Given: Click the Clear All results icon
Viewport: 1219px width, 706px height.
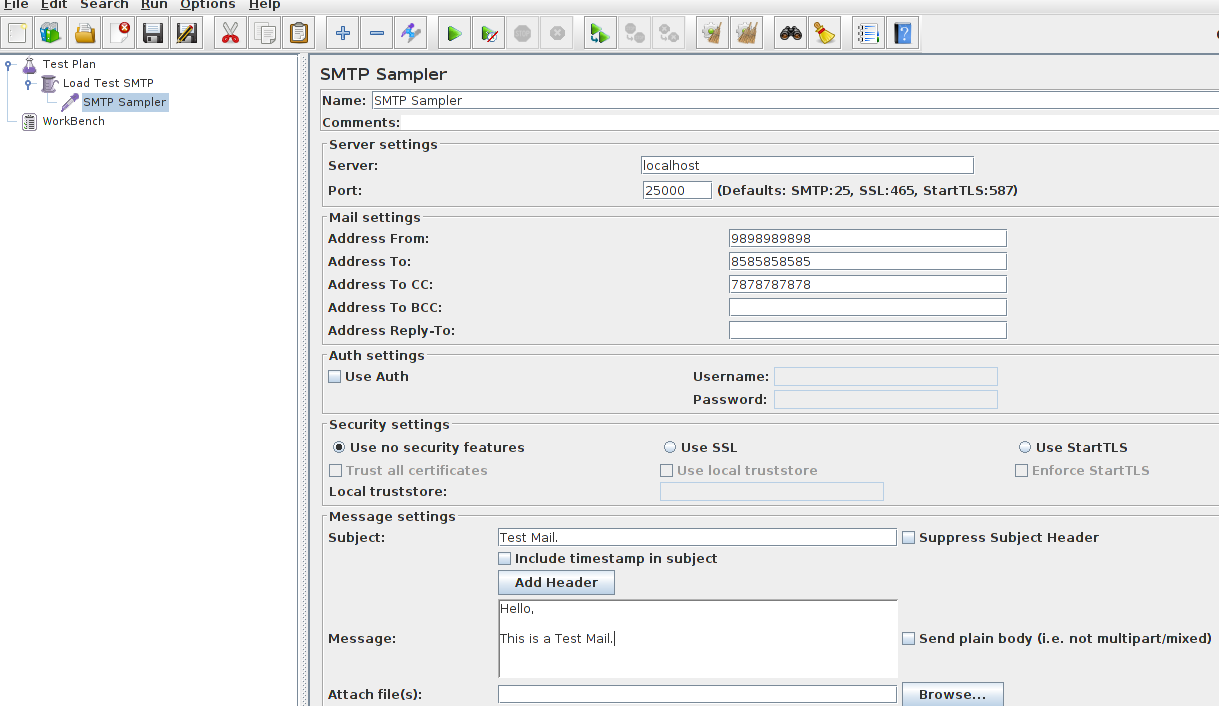Looking at the screenshot, I should pyautogui.click(x=746, y=33).
